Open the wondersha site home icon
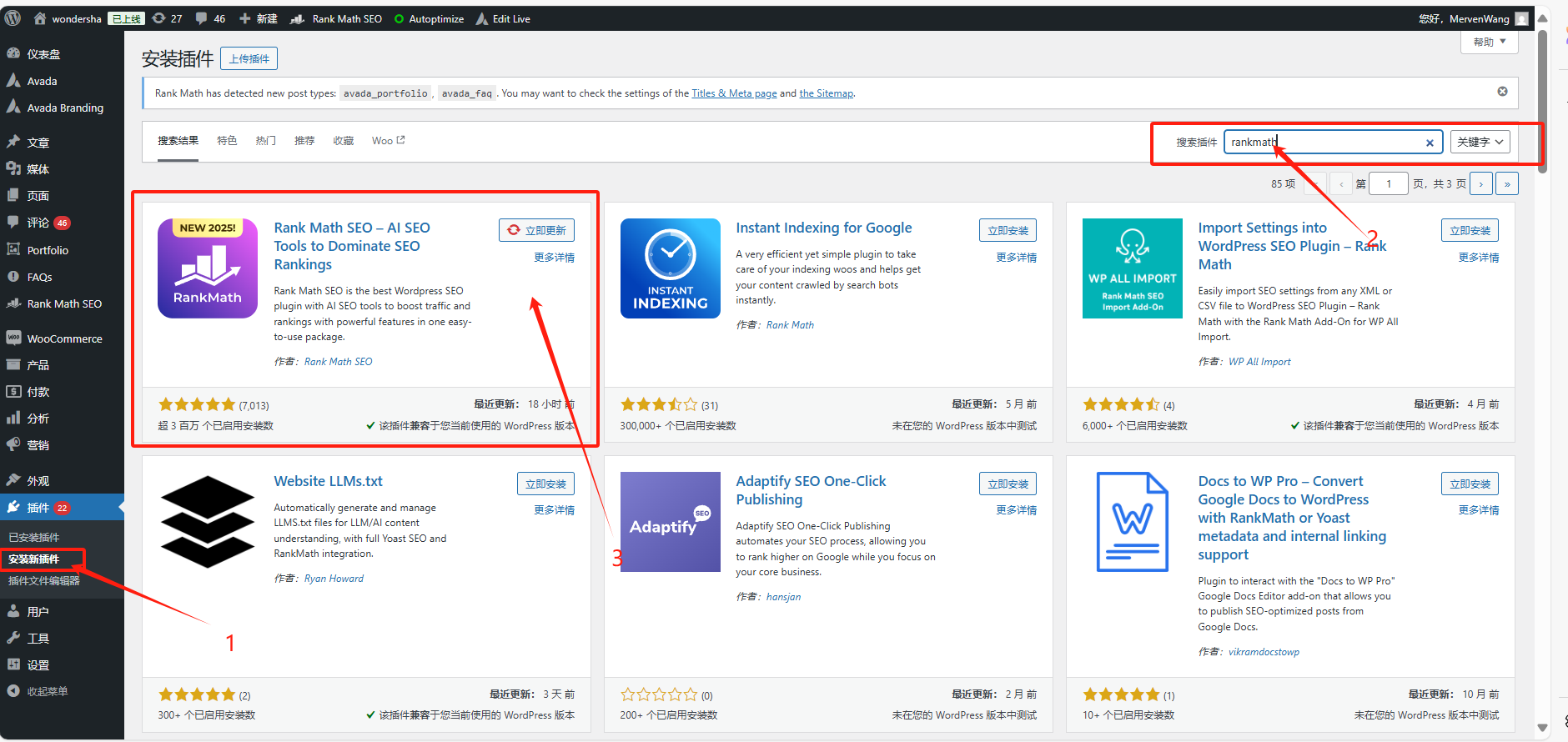Image resolution: width=1568 pixels, height=742 pixels. (x=39, y=18)
